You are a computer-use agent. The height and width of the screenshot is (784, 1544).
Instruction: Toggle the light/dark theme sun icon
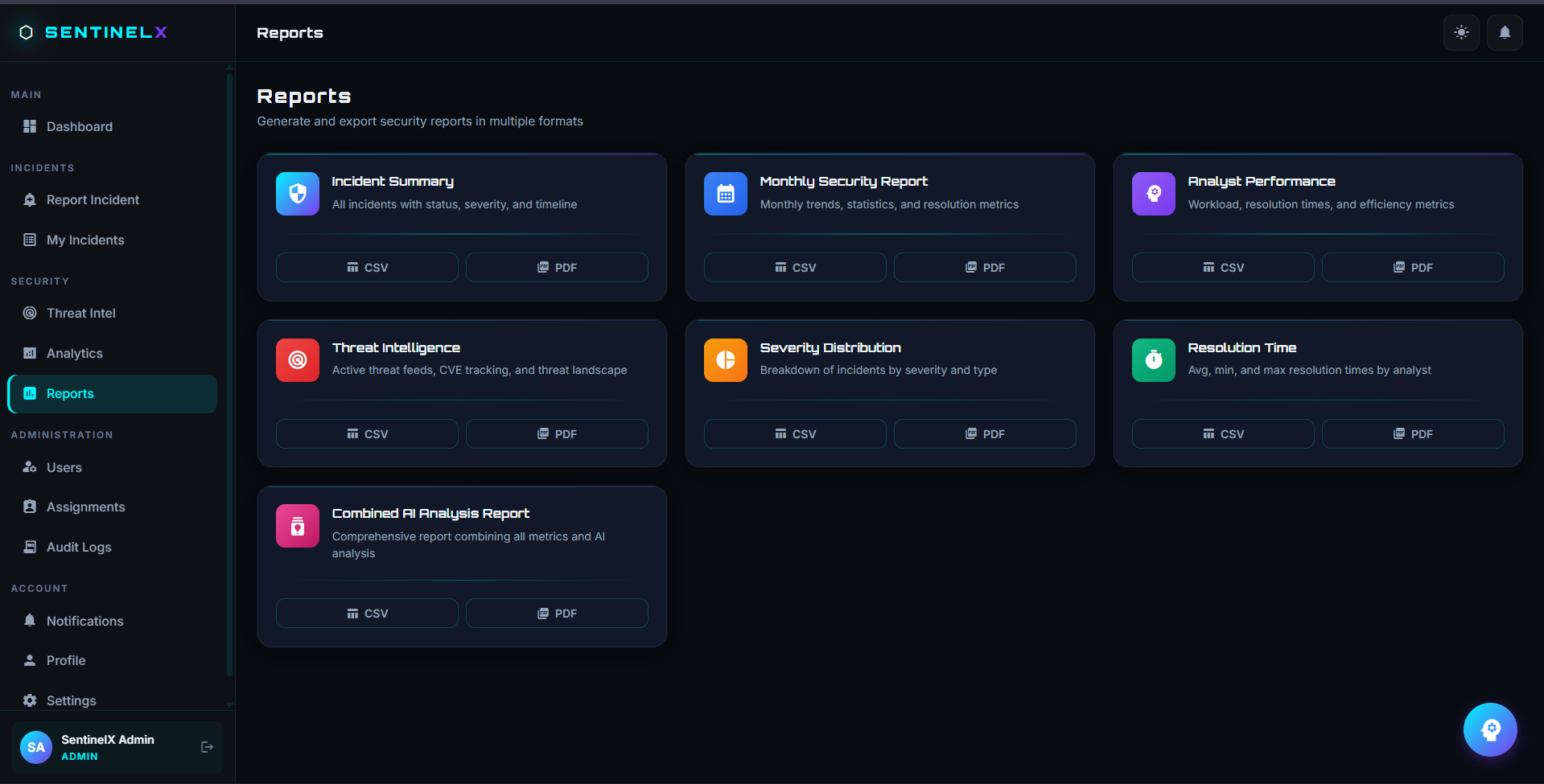(x=1461, y=32)
